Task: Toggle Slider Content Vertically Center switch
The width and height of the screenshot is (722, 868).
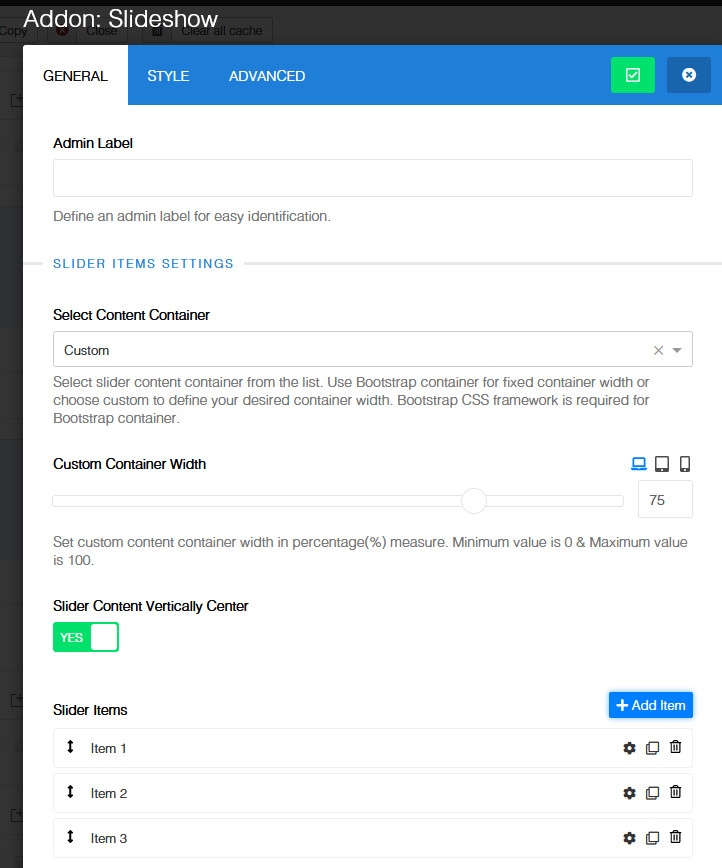Action: click(86, 637)
